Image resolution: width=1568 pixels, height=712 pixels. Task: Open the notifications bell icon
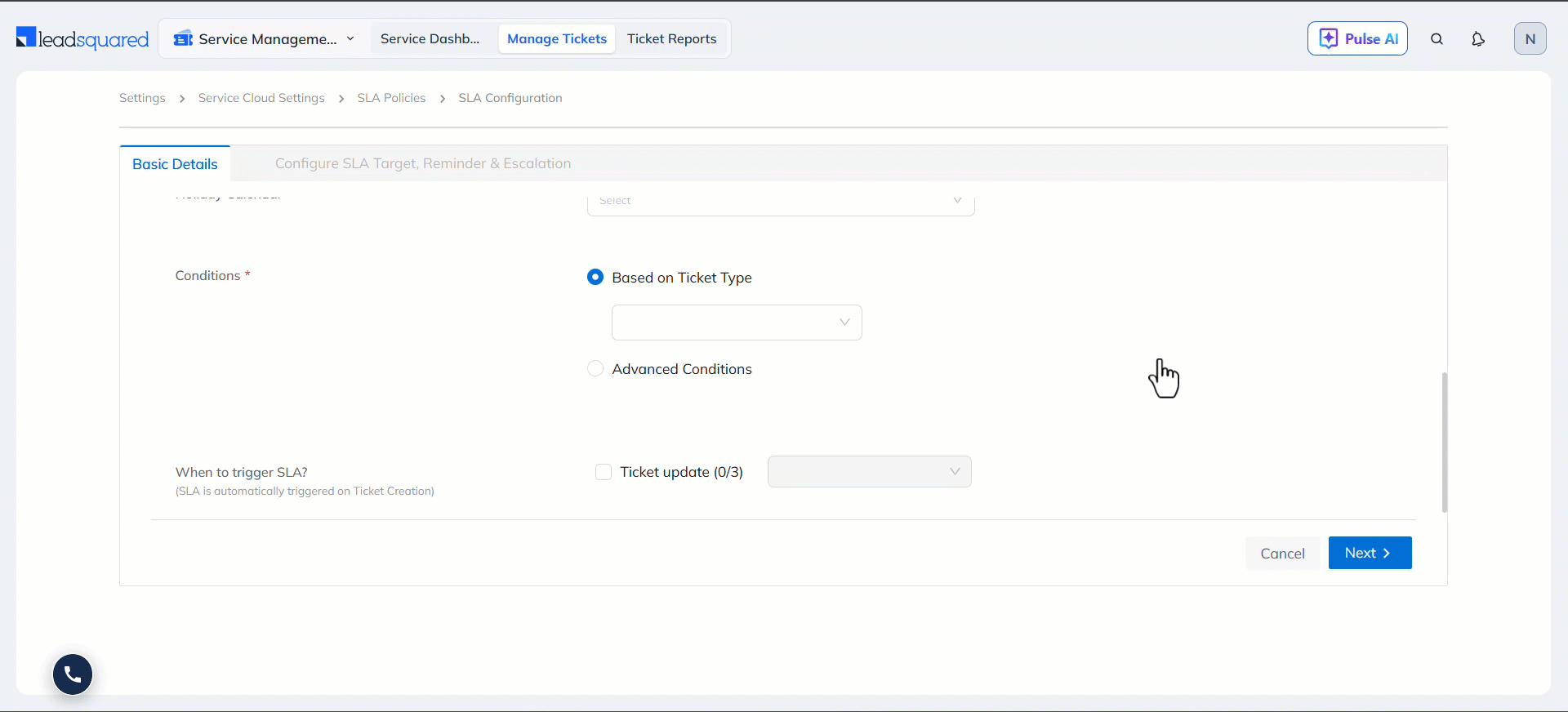(1478, 38)
